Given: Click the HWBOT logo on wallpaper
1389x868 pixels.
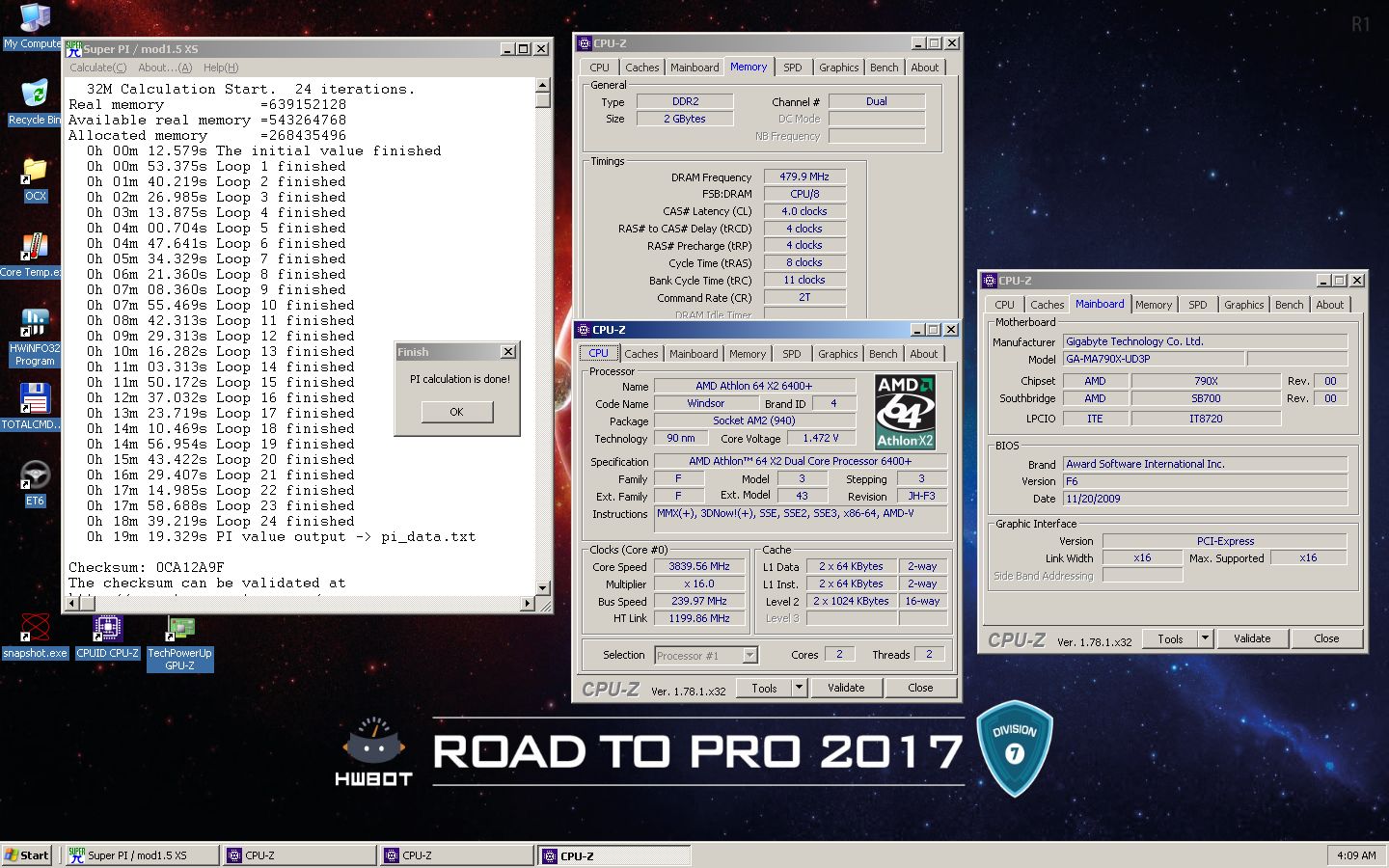Looking at the screenshot, I should 373,751.
